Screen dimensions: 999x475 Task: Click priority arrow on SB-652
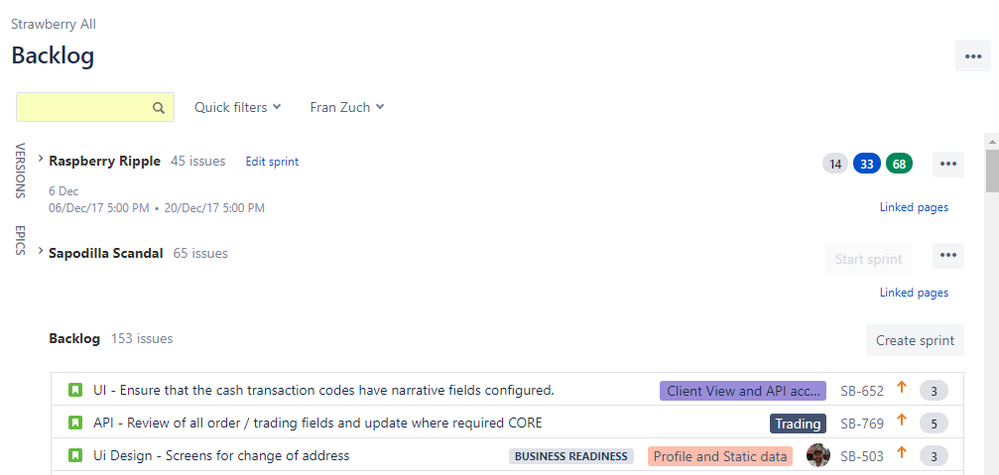902,387
